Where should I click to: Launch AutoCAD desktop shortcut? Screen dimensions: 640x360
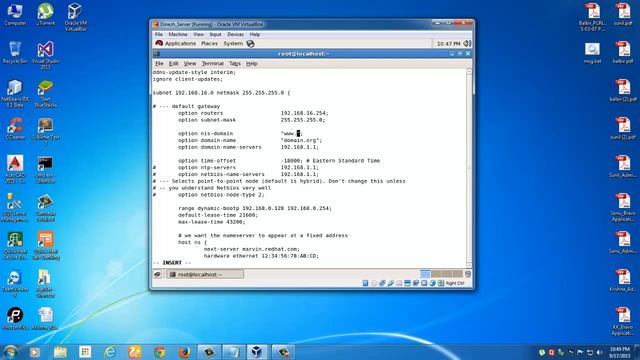coord(15,169)
